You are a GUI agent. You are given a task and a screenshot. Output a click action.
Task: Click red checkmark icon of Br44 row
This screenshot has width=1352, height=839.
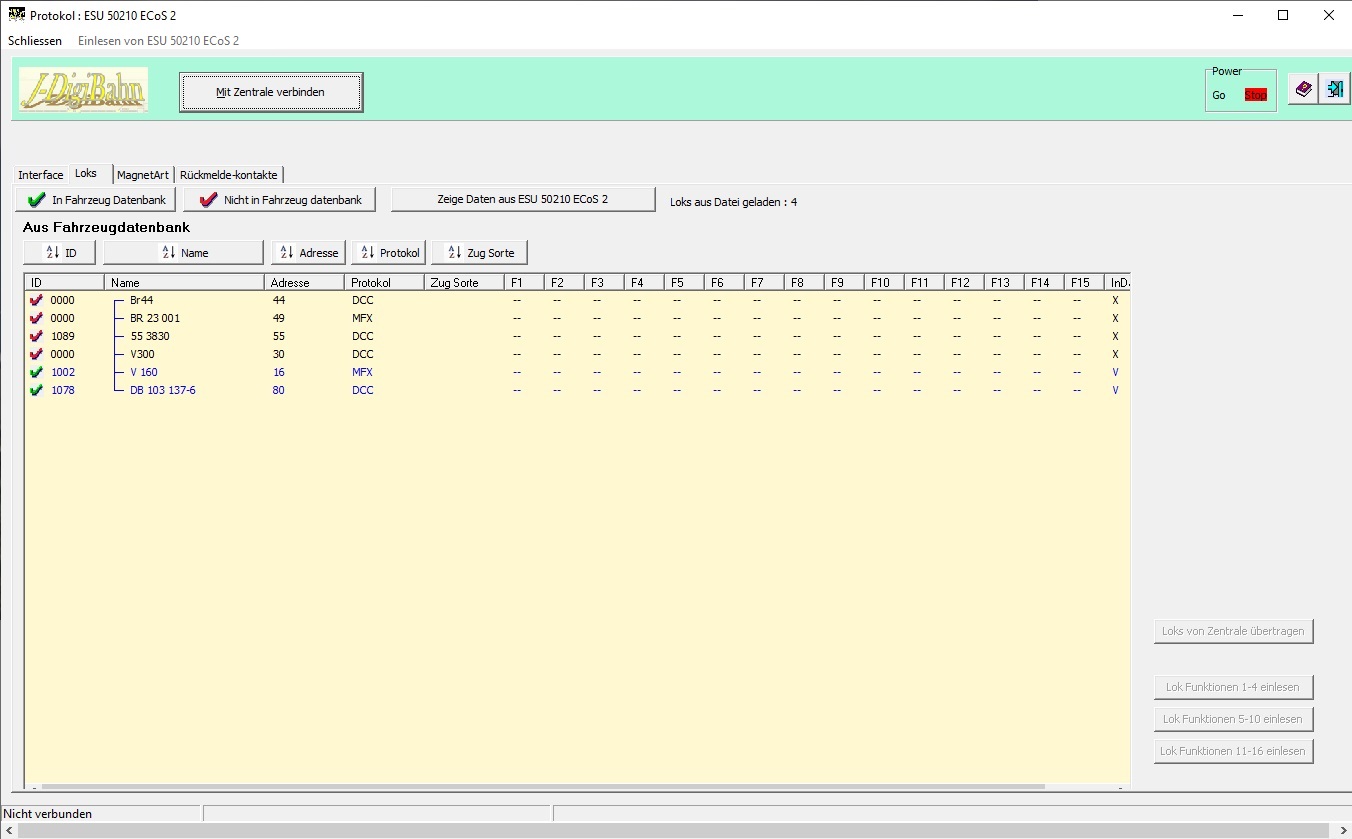(x=37, y=300)
